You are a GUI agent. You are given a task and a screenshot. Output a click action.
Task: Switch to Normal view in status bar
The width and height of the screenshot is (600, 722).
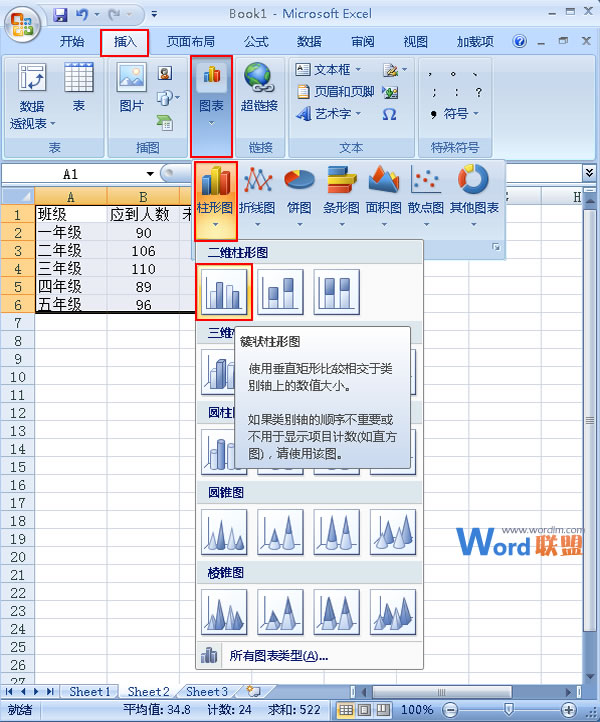coord(346,710)
